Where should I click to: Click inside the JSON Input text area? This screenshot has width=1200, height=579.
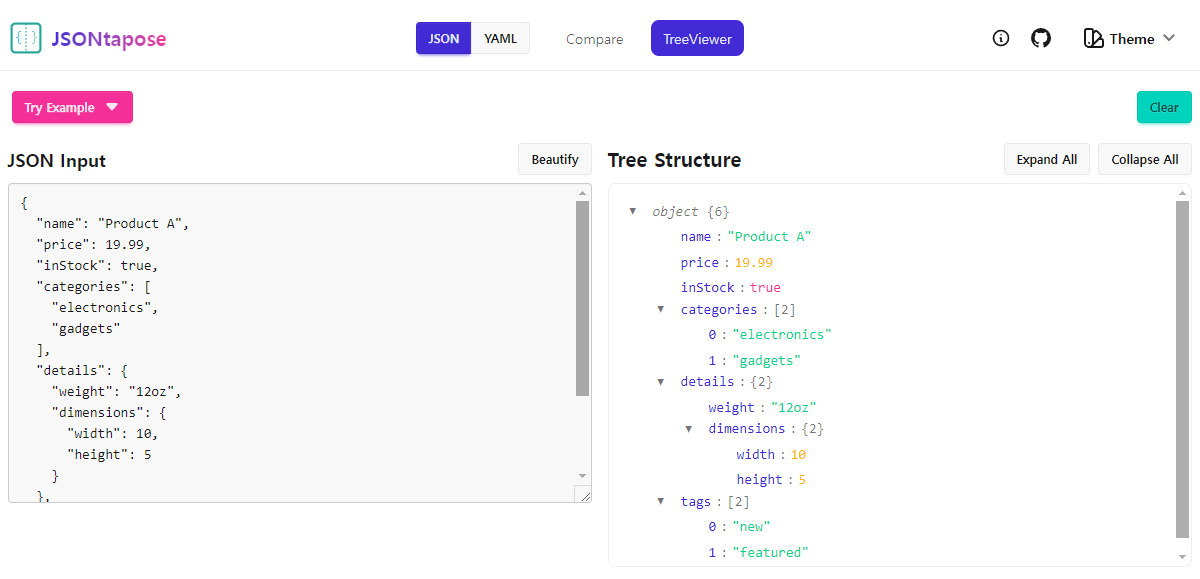click(x=292, y=343)
